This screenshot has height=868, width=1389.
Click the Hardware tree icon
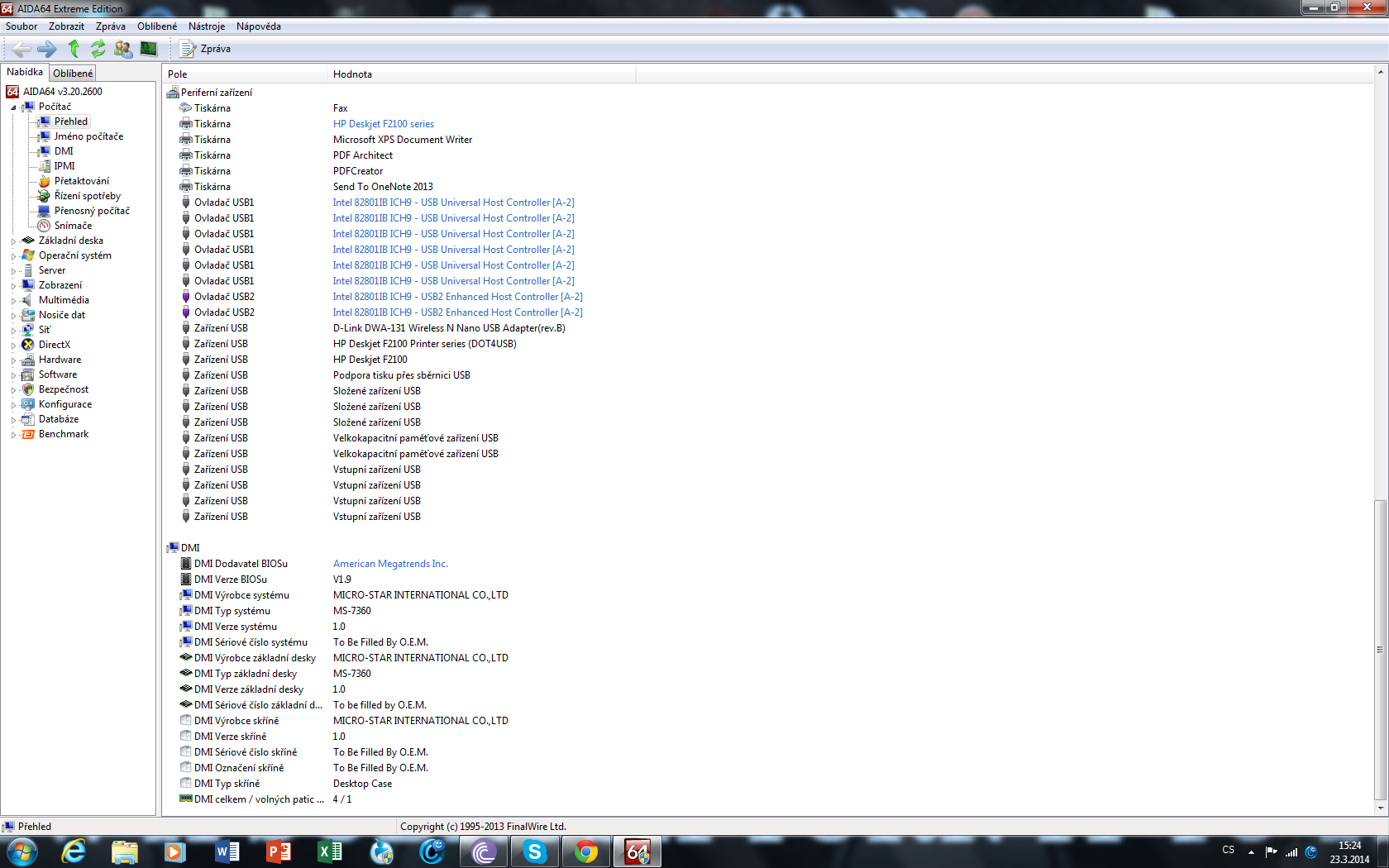(x=28, y=360)
